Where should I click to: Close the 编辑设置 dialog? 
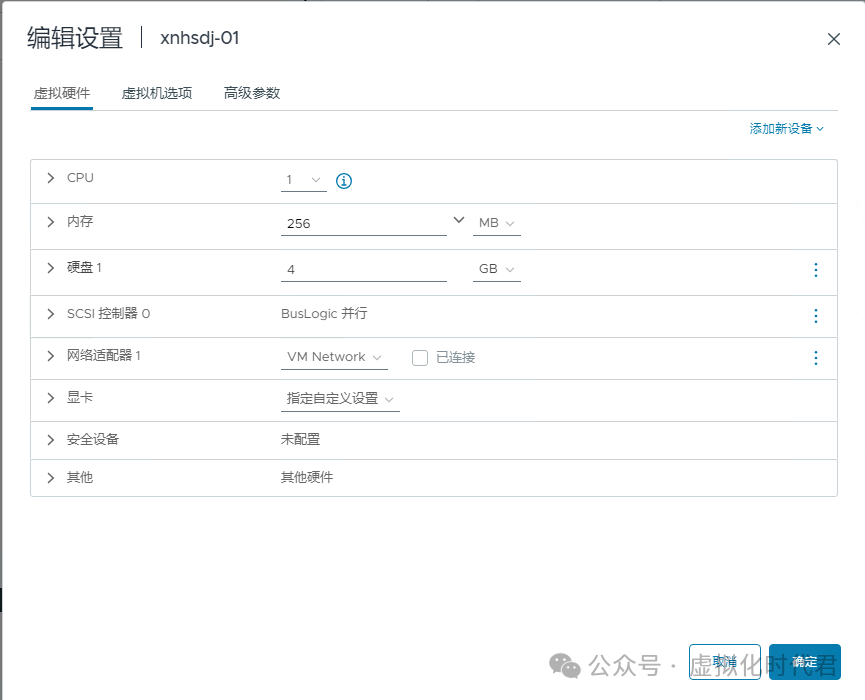point(834,39)
